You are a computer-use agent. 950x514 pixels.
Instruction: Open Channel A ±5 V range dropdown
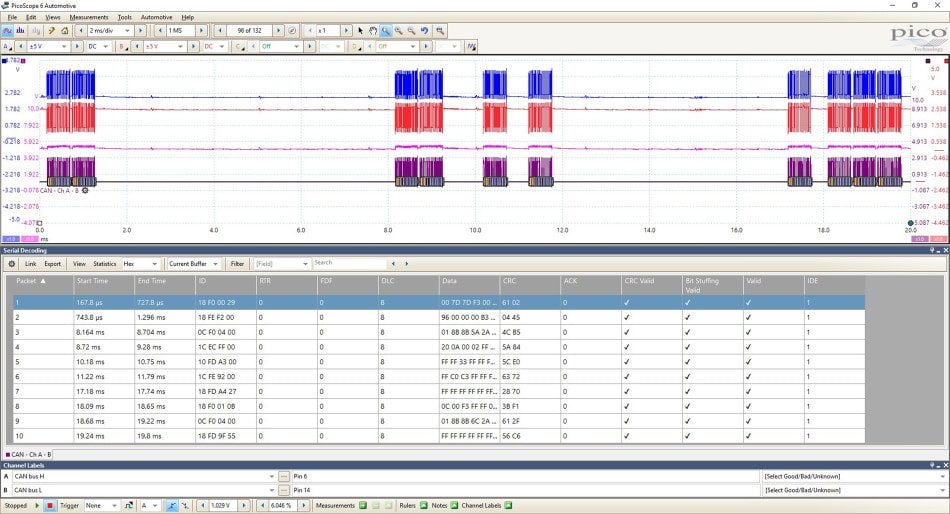coord(64,46)
